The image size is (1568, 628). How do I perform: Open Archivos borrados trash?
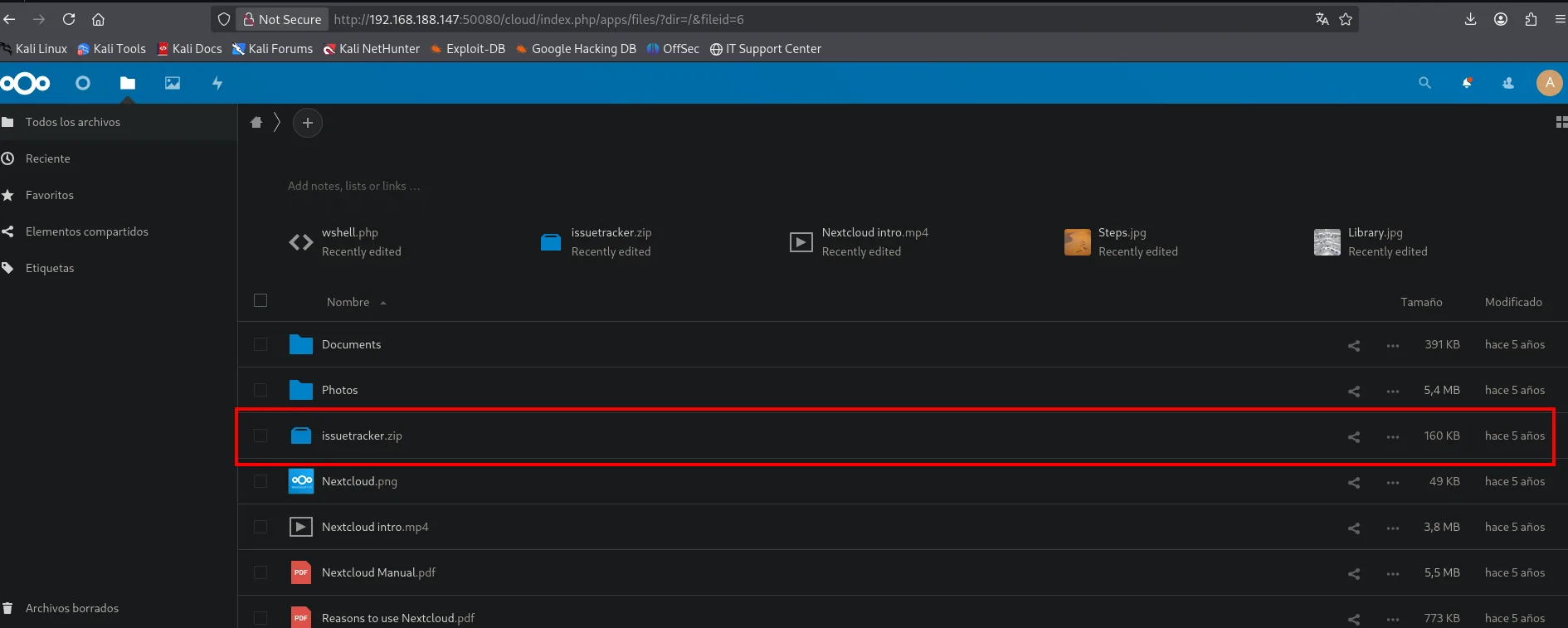coord(119,608)
